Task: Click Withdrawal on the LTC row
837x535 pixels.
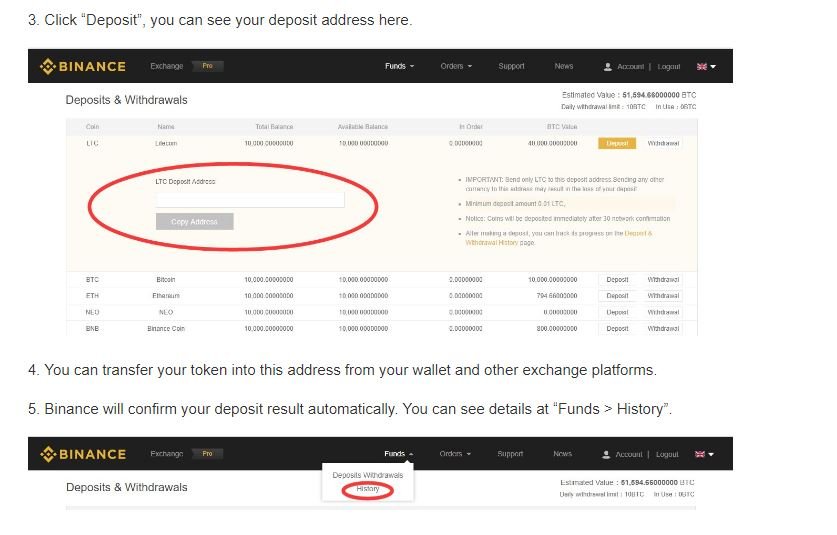Action: (664, 144)
